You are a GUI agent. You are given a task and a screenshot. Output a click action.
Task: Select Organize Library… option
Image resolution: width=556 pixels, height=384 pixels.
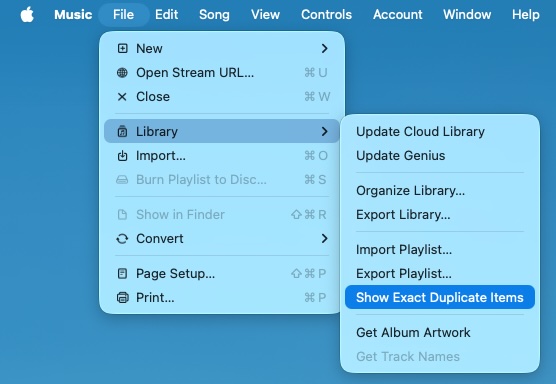(x=440, y=190)
